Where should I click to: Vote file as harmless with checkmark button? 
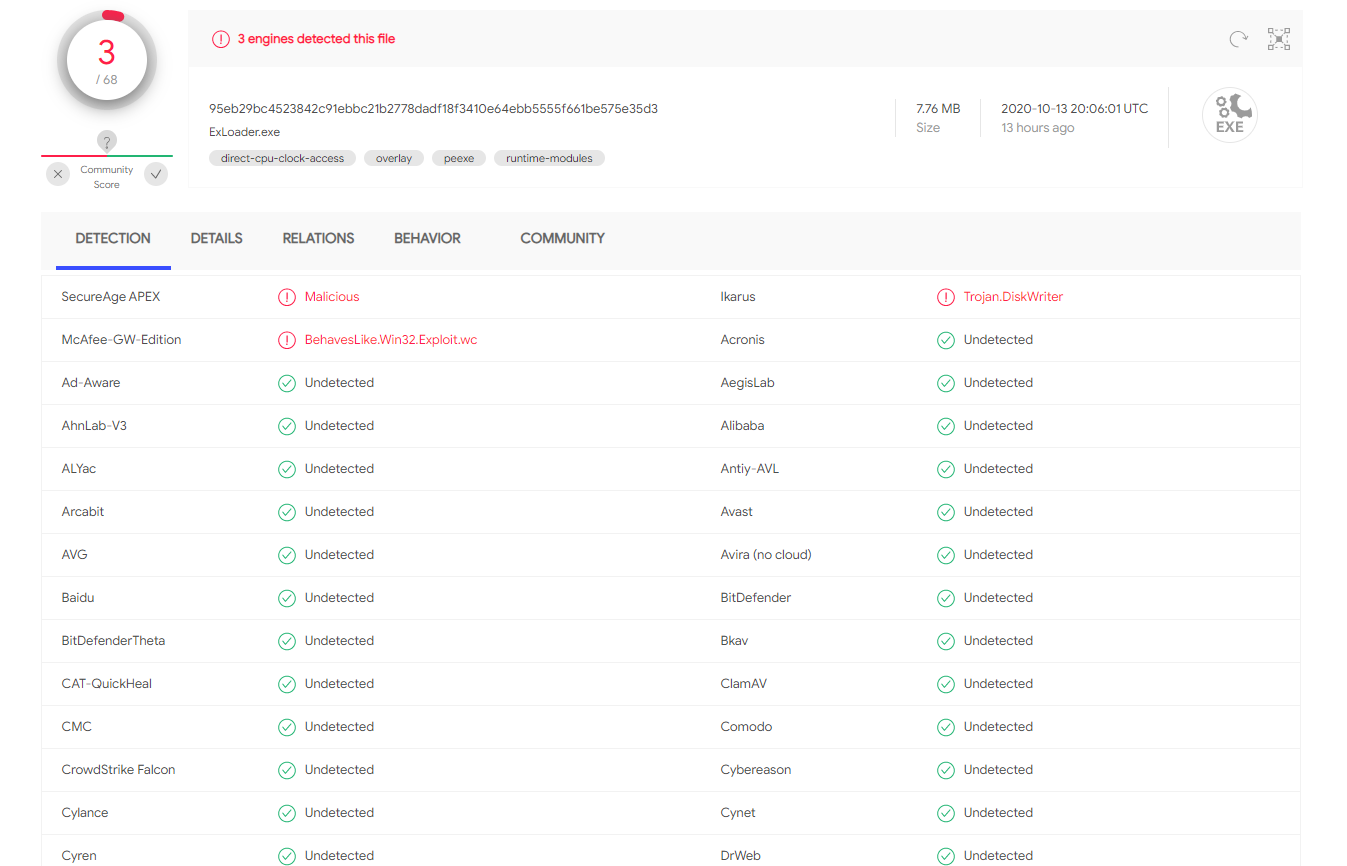pyautogui.click(x=156, y=174)
